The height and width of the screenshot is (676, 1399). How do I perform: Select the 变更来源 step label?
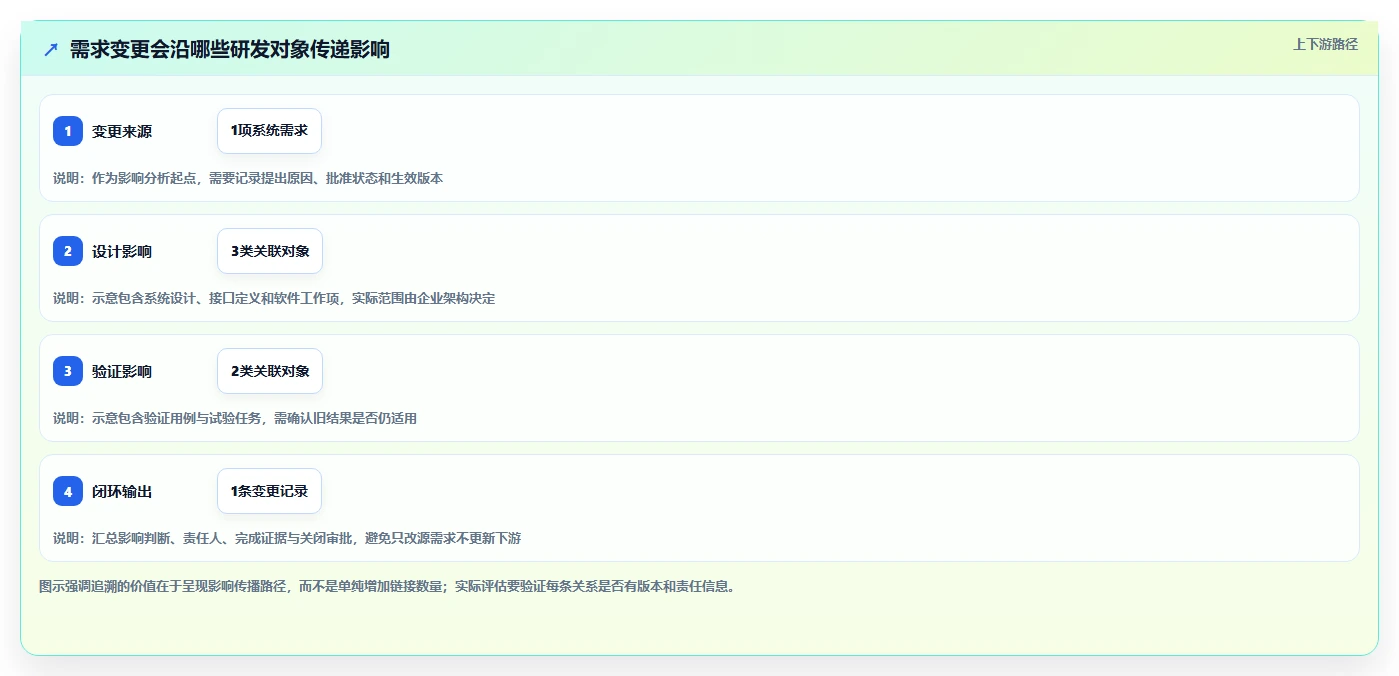coord(122,131)
